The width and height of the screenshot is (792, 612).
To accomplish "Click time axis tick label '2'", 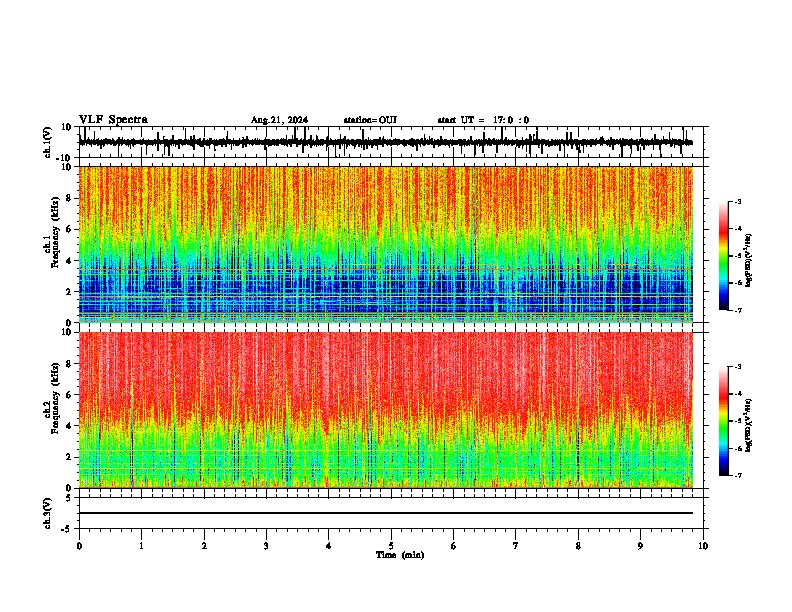I will (x=204, y=546).
